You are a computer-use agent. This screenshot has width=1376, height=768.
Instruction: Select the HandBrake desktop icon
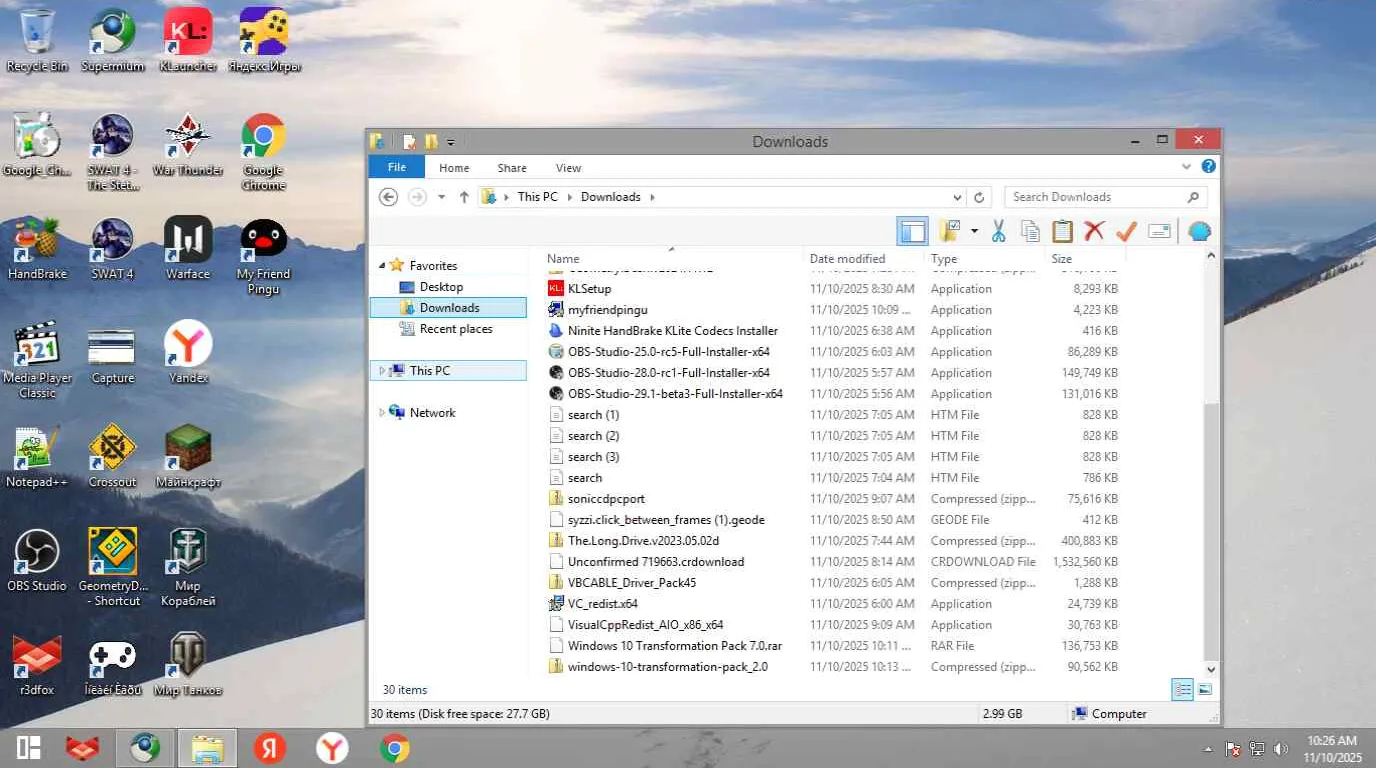pyautogui.click(x=36, y=249)
